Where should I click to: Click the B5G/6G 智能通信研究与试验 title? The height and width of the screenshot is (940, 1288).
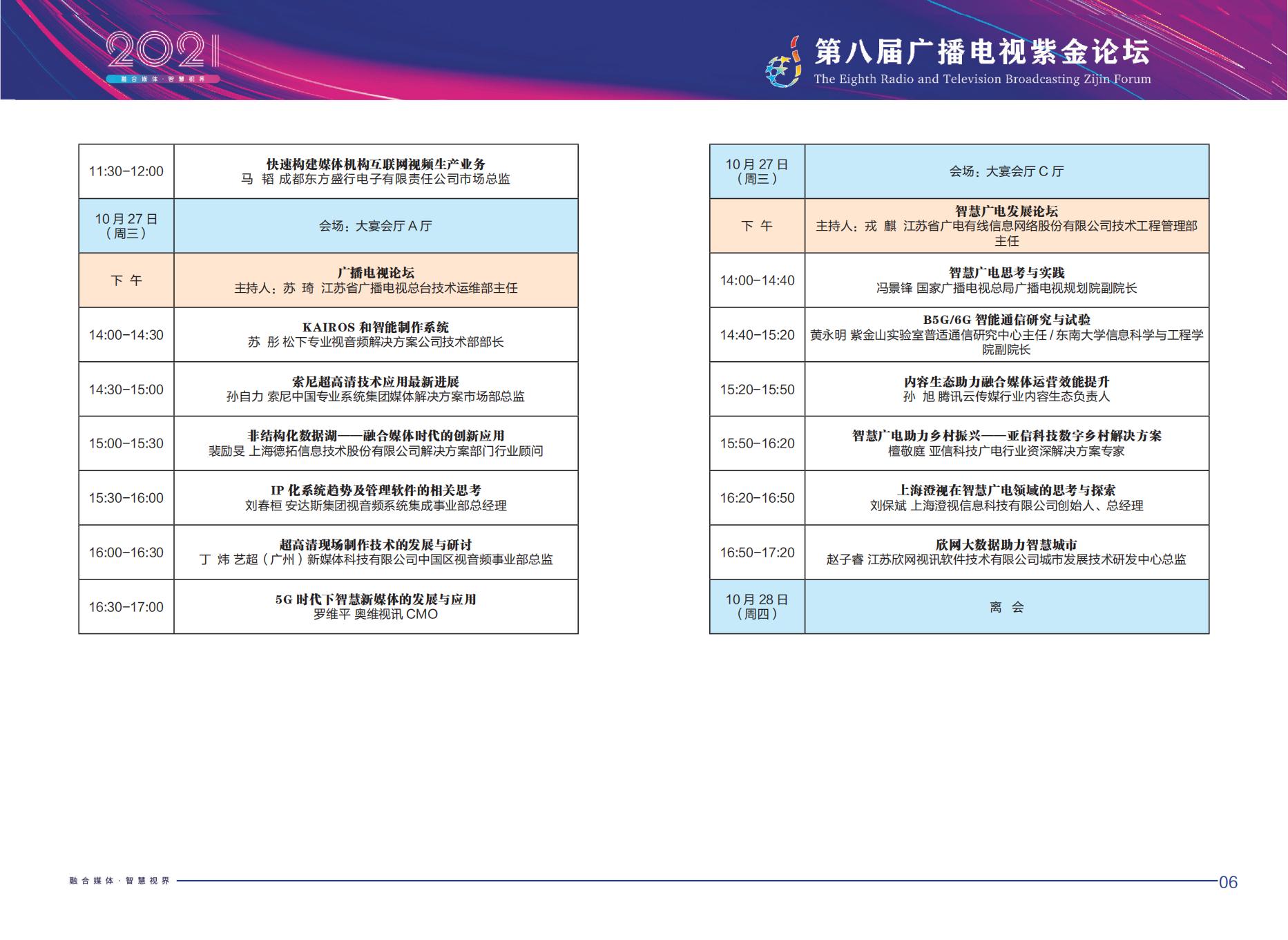(1007, 320)
